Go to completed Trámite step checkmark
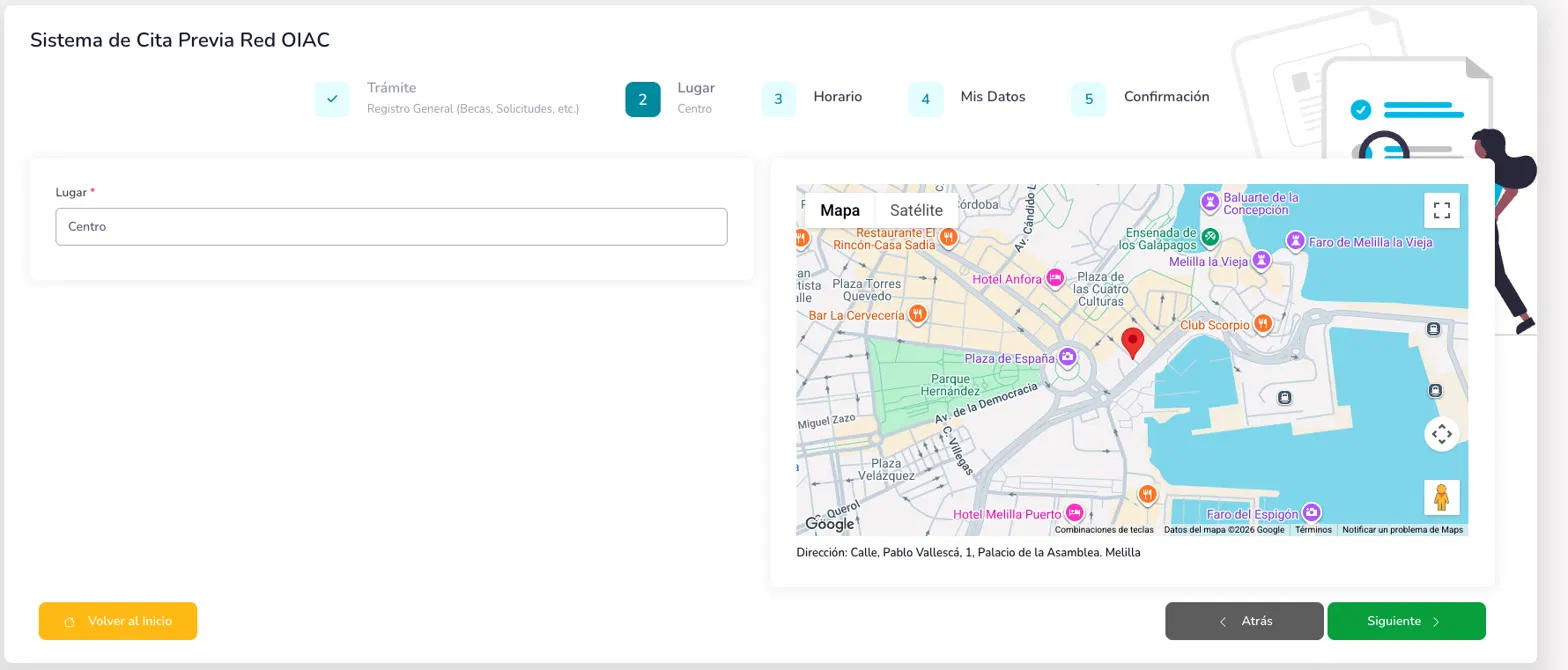 (x=332, y=99)
